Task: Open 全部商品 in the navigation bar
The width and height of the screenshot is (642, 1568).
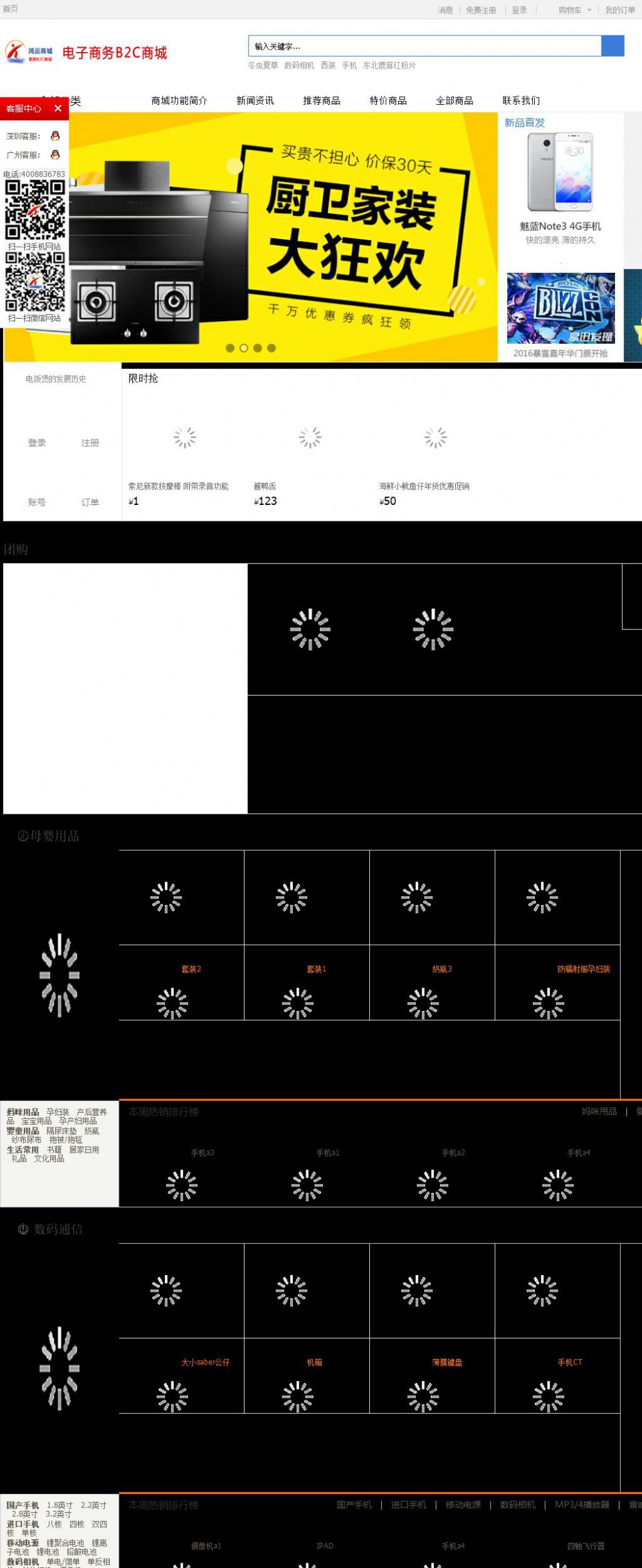Action: pyautogui.click(x=455, y=100)
